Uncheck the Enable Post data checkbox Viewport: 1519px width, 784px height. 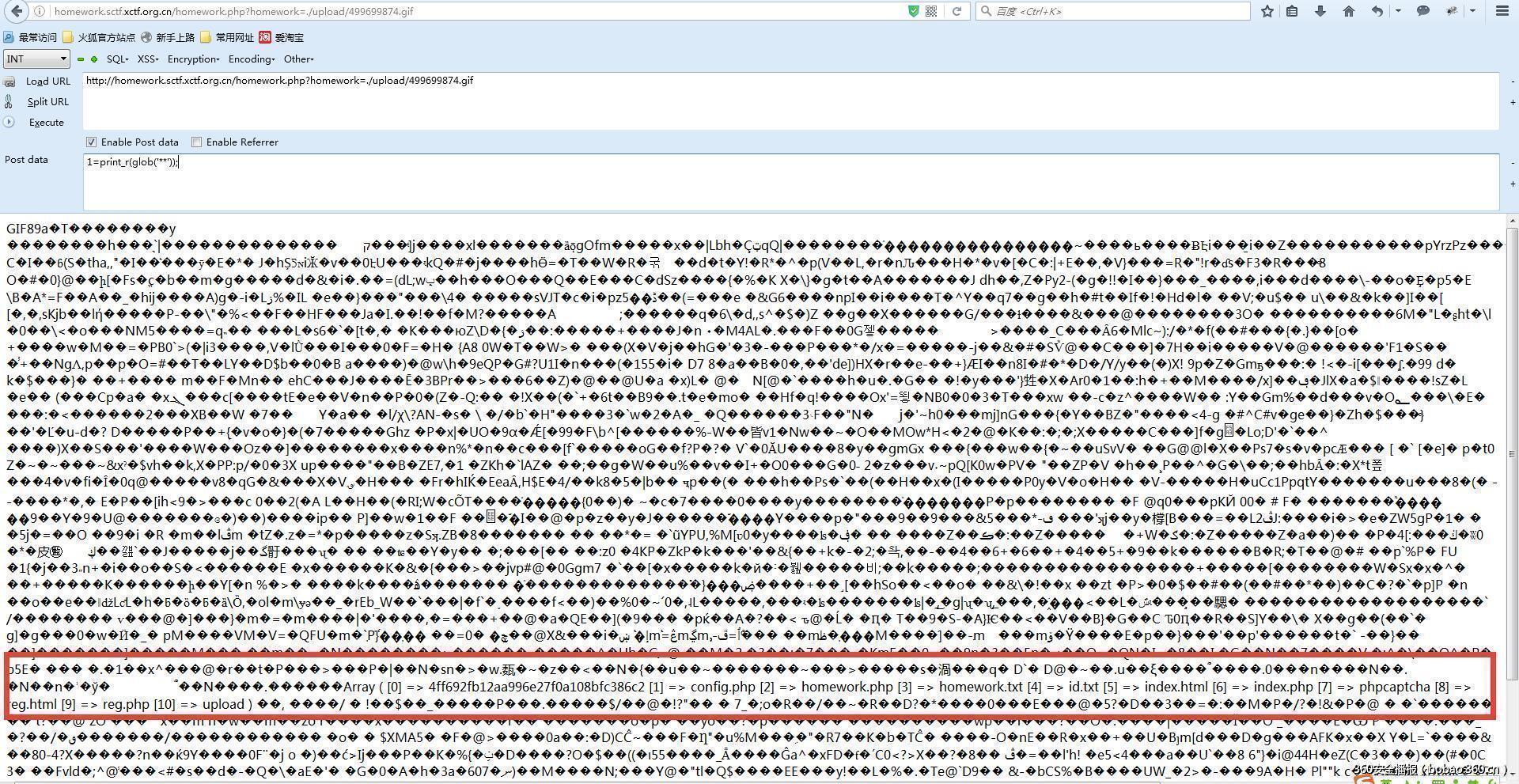pos(92,142)
